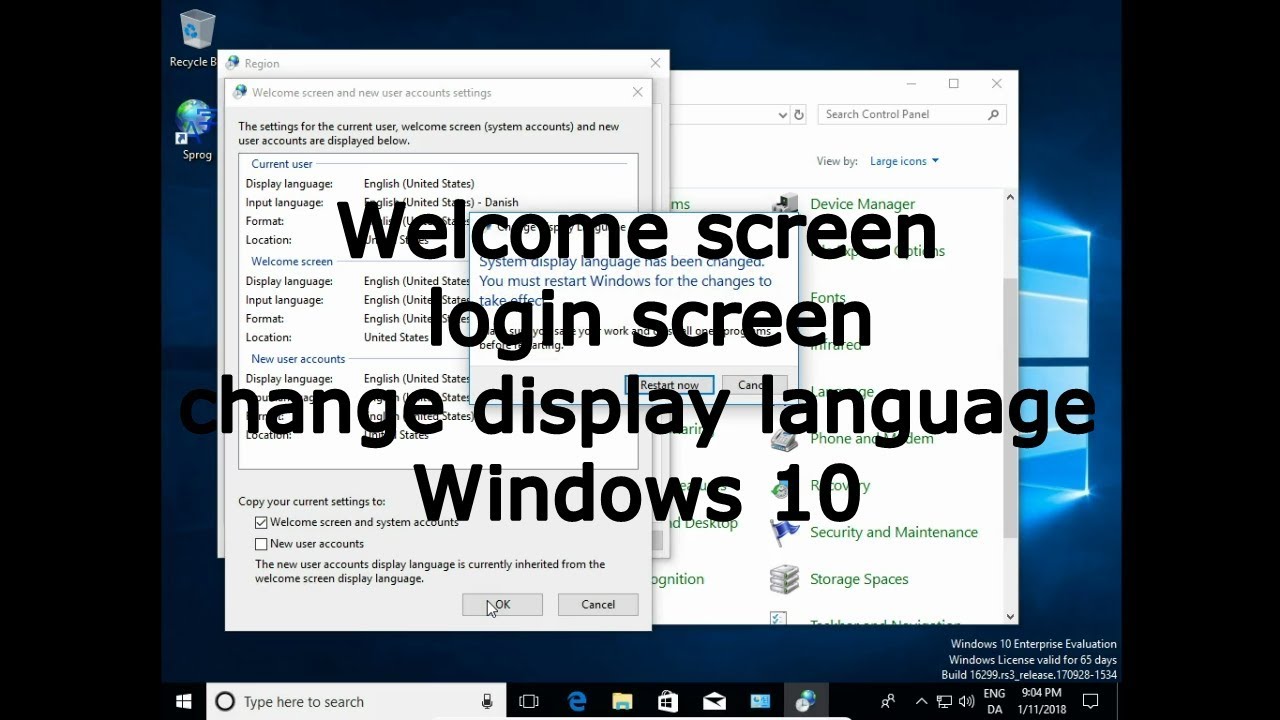Open the Windows Start menu
The image size is (1280, 720).
(x=184, y=701)
